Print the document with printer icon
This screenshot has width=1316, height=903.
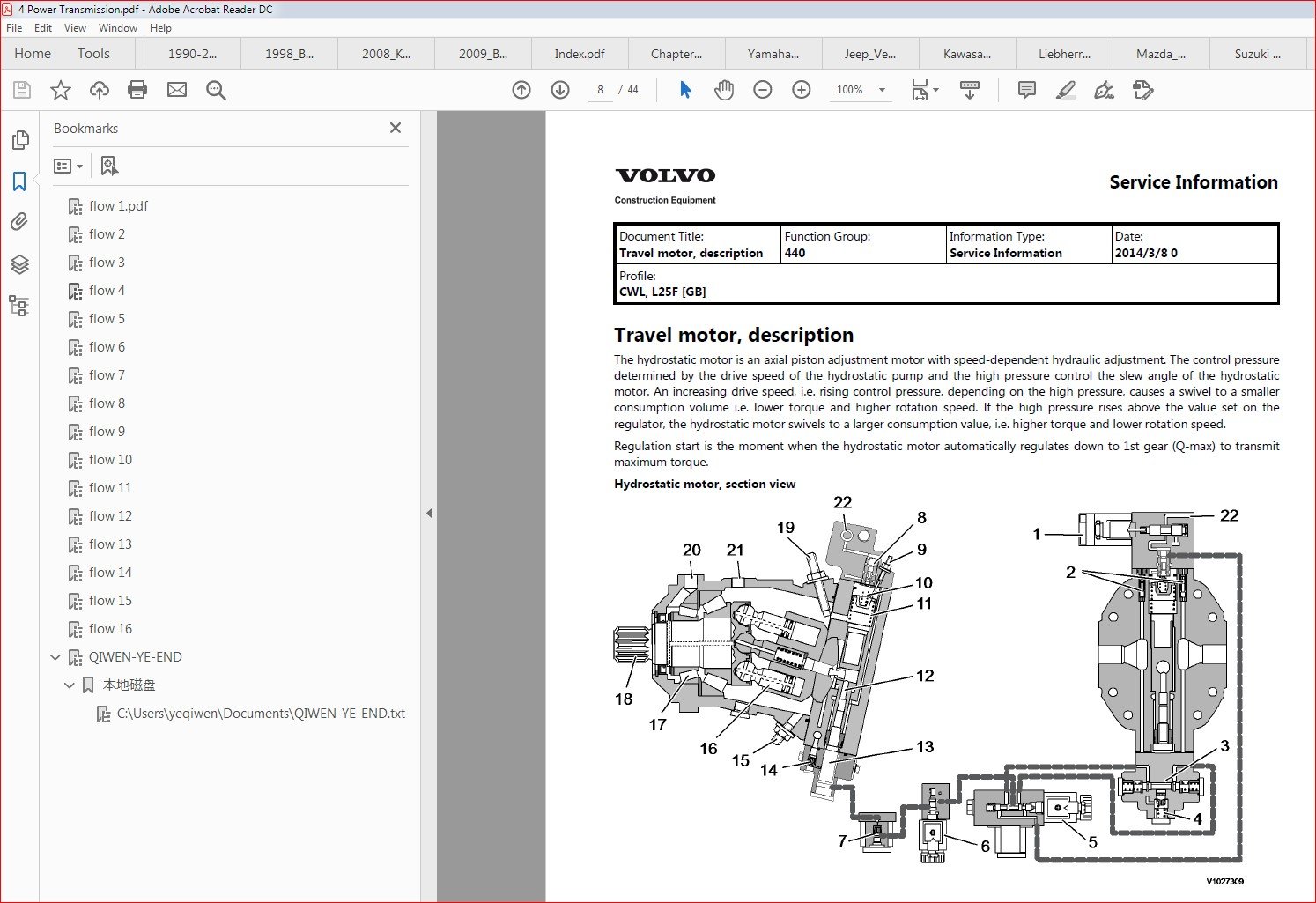[137, 90]
